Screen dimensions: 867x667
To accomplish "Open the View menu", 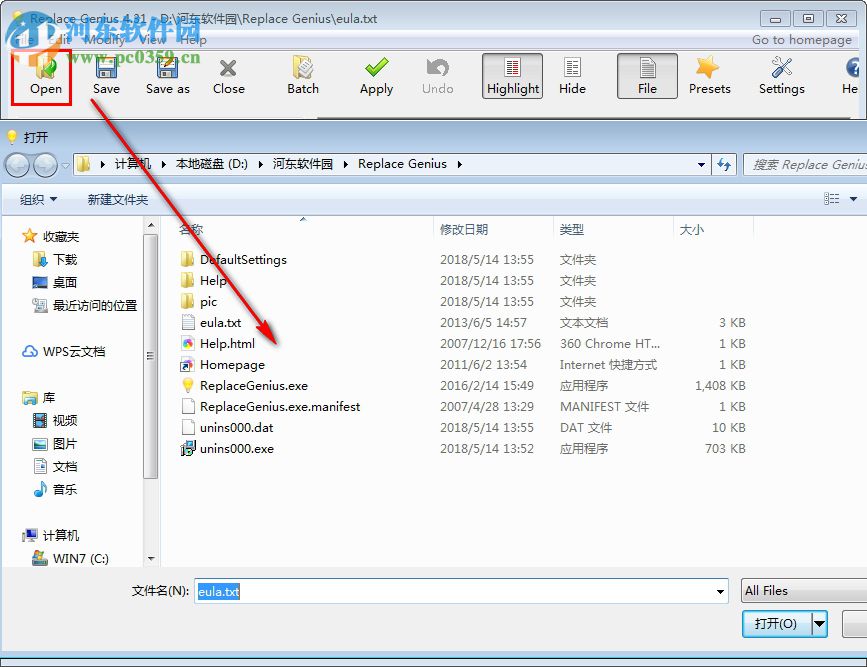I will 153,40.
